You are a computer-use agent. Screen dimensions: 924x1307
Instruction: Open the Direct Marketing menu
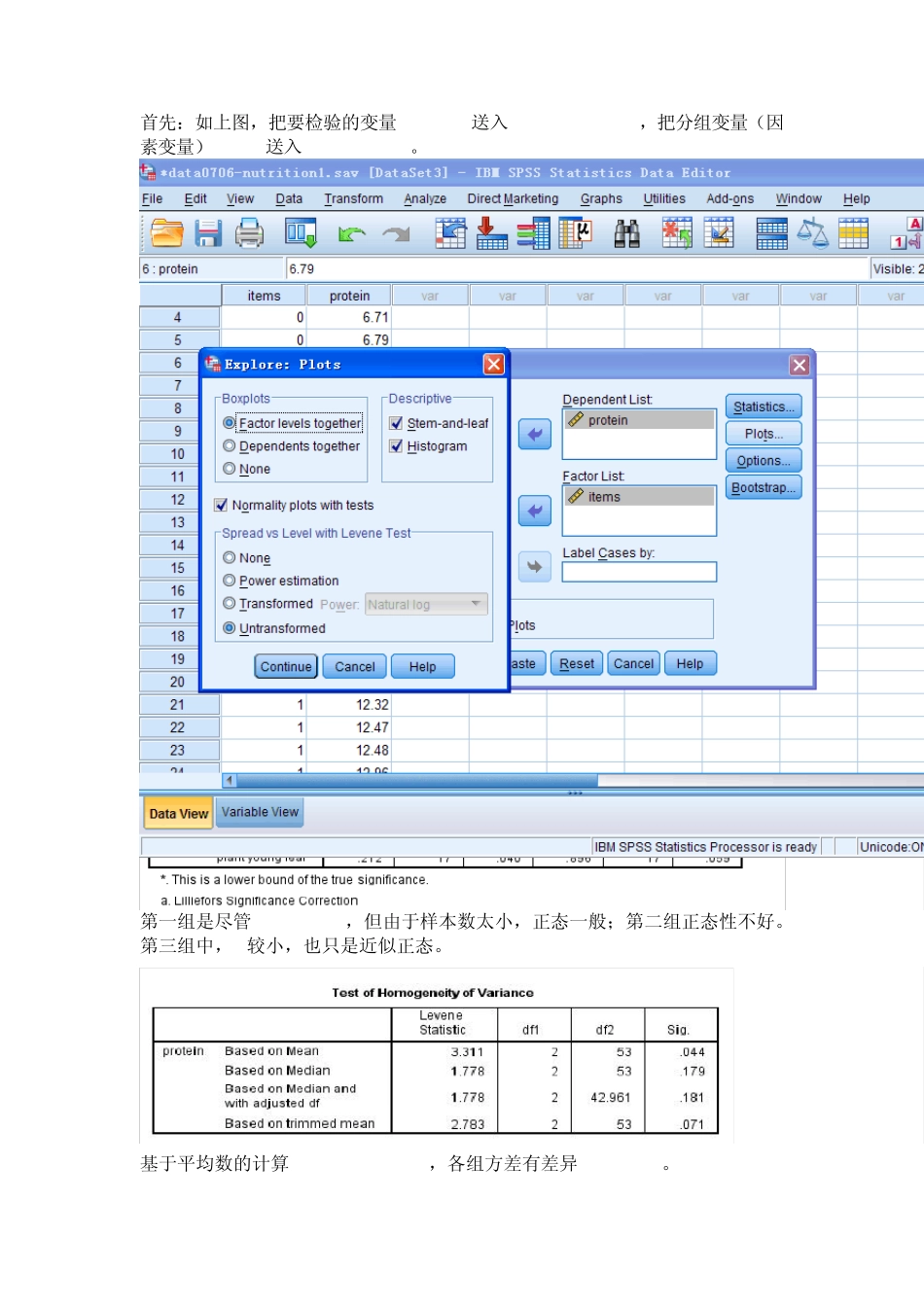tap(513, 198)
